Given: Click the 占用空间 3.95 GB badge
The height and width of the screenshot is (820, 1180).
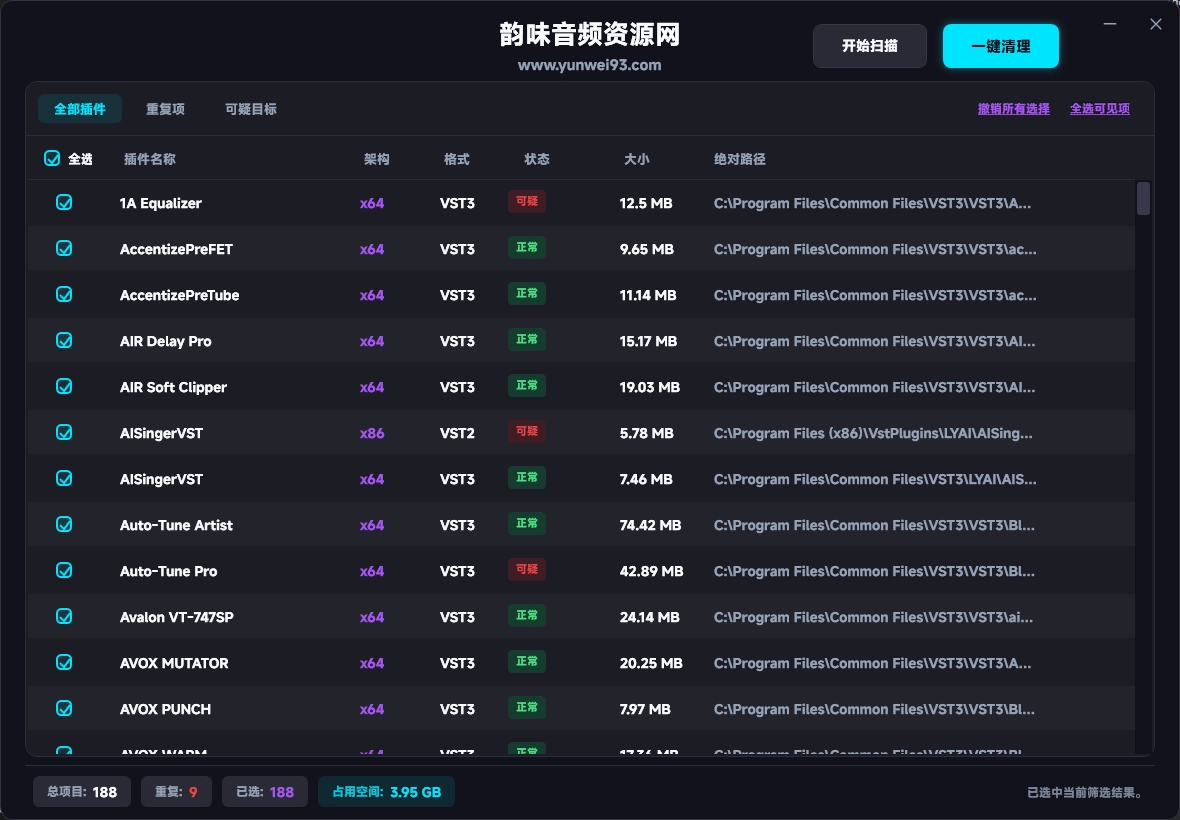Looking at the screenshot, I should point(387,791).
